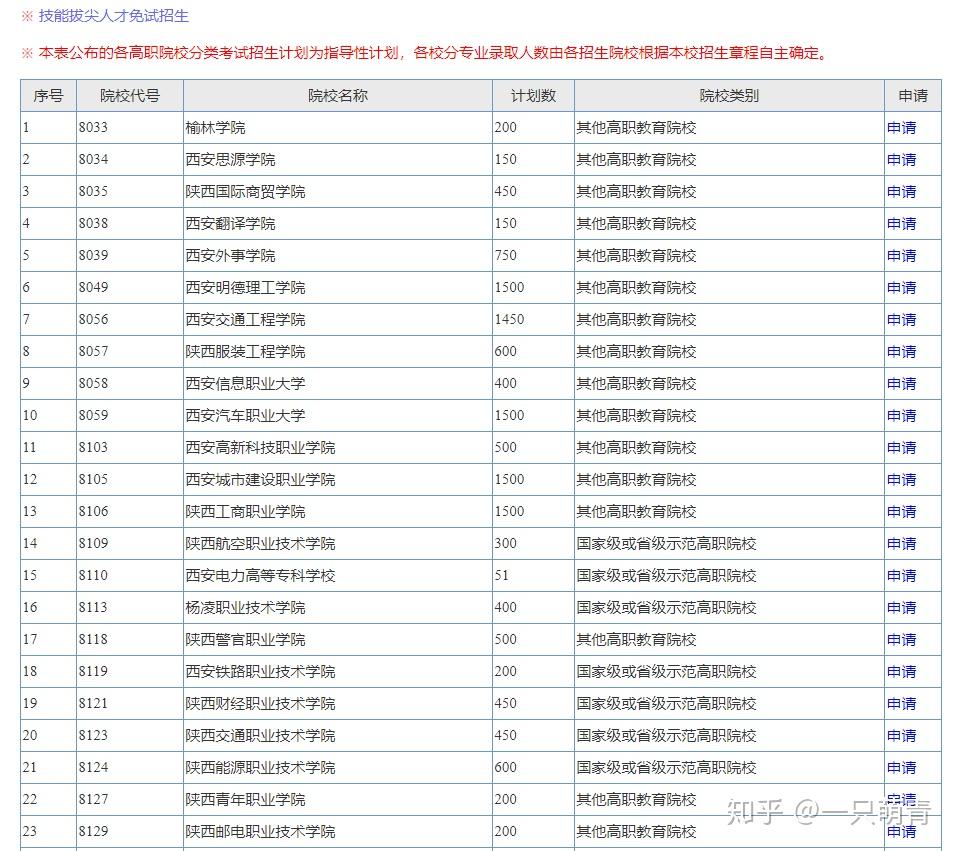Click the red notice text about 分类考试招生计划
Image resolution: width=957 pixels, height=851 pixels.
coord(433,53)
